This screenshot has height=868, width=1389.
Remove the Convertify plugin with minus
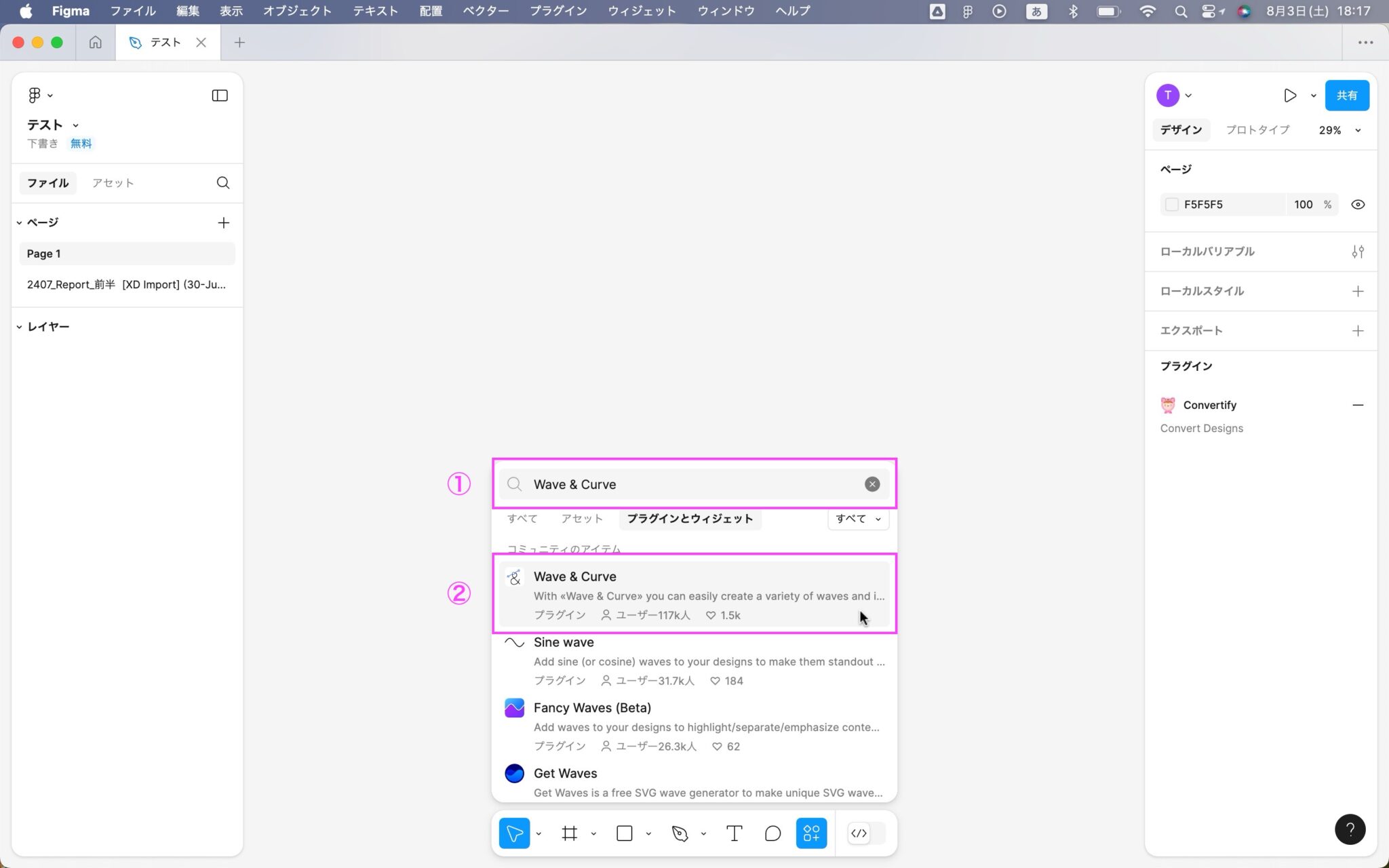pos(1357,405)
